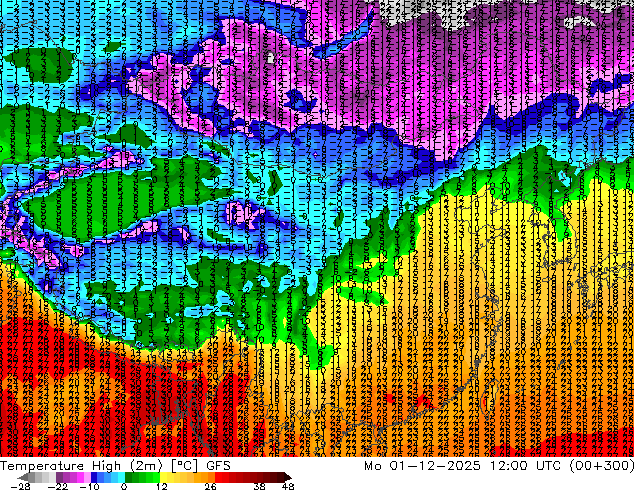634x490 pixels.
Task: Click the dark purple swatch at -22 on the scale
Action: 59,477
